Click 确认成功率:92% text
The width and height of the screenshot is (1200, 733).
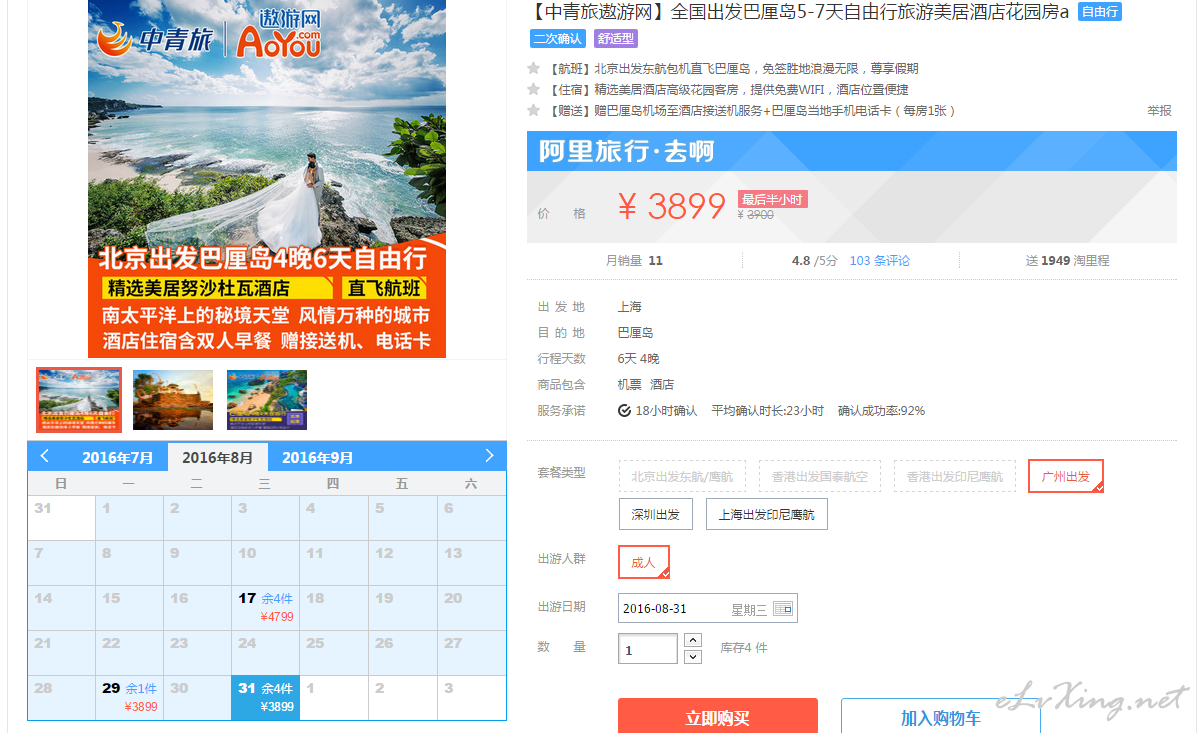tap(881, 411)
